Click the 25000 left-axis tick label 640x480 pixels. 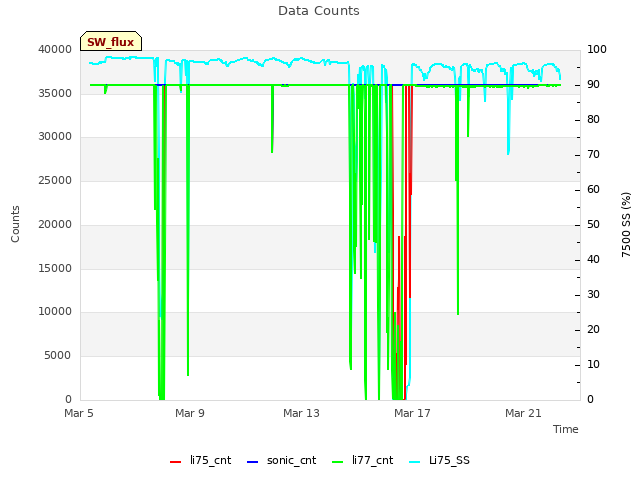click(x=55, y=181)
